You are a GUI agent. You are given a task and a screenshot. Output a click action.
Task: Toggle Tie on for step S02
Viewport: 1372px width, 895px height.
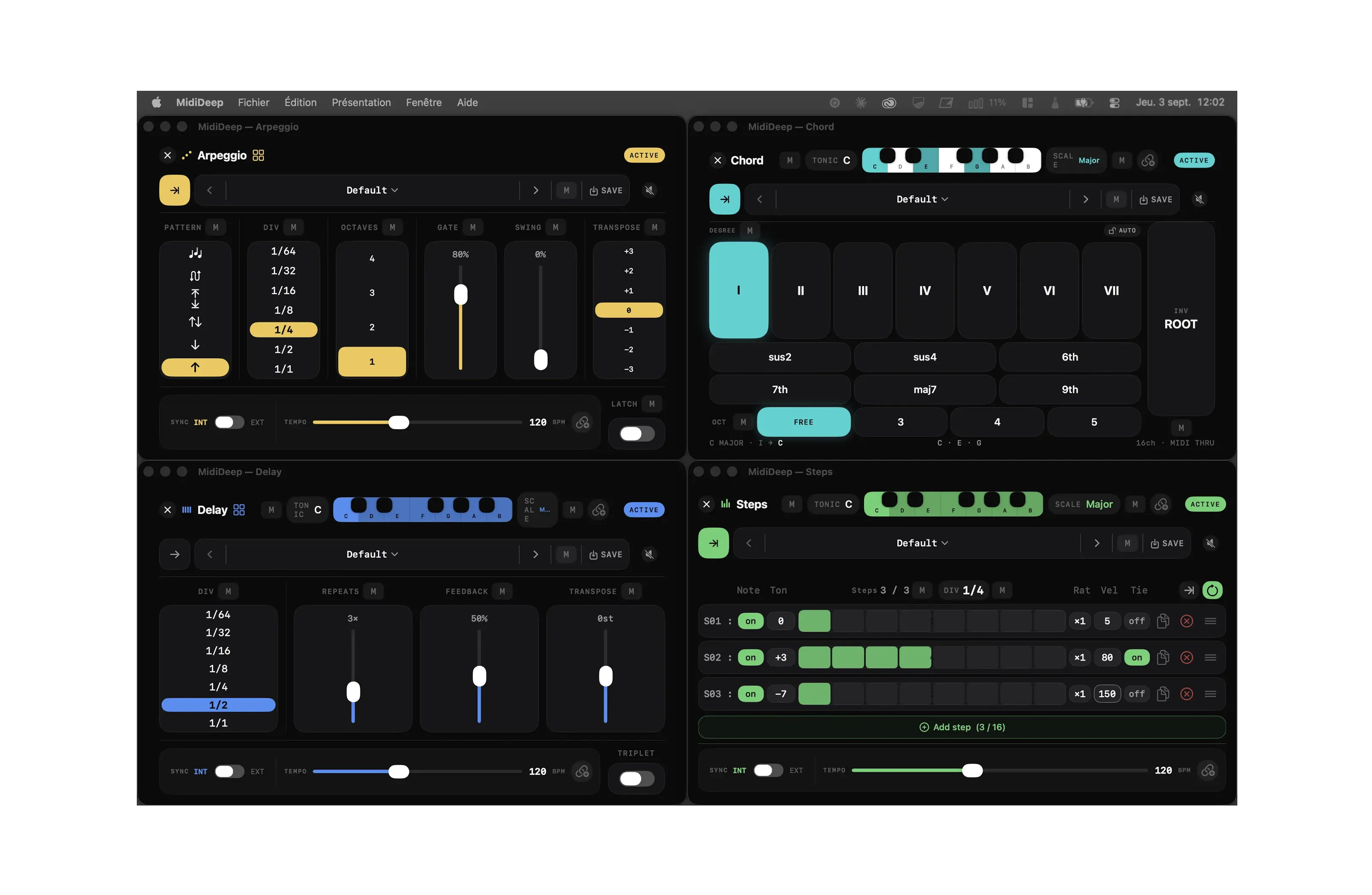(1137, 658)
